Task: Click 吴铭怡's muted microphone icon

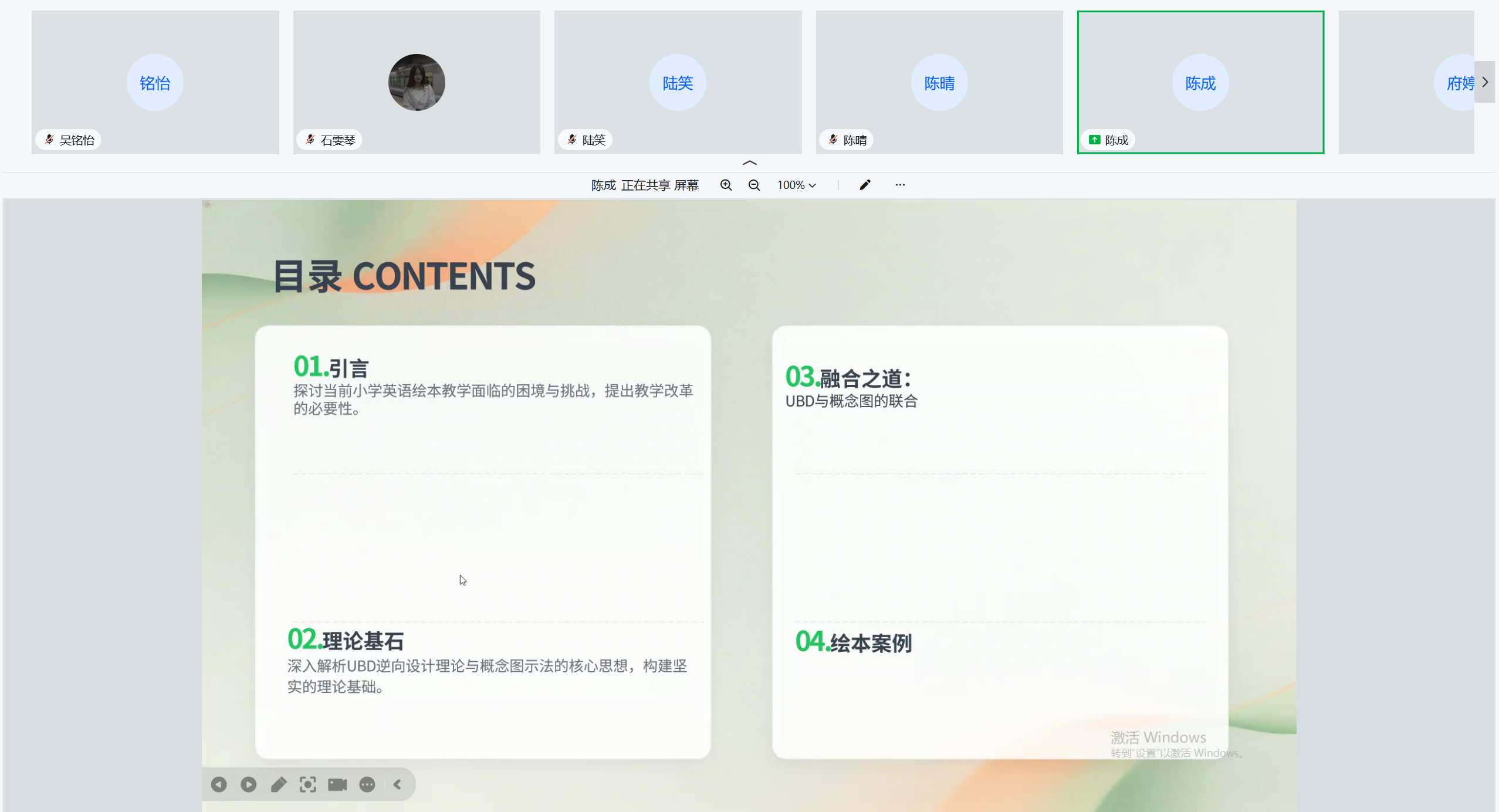Action: (49, 140)
